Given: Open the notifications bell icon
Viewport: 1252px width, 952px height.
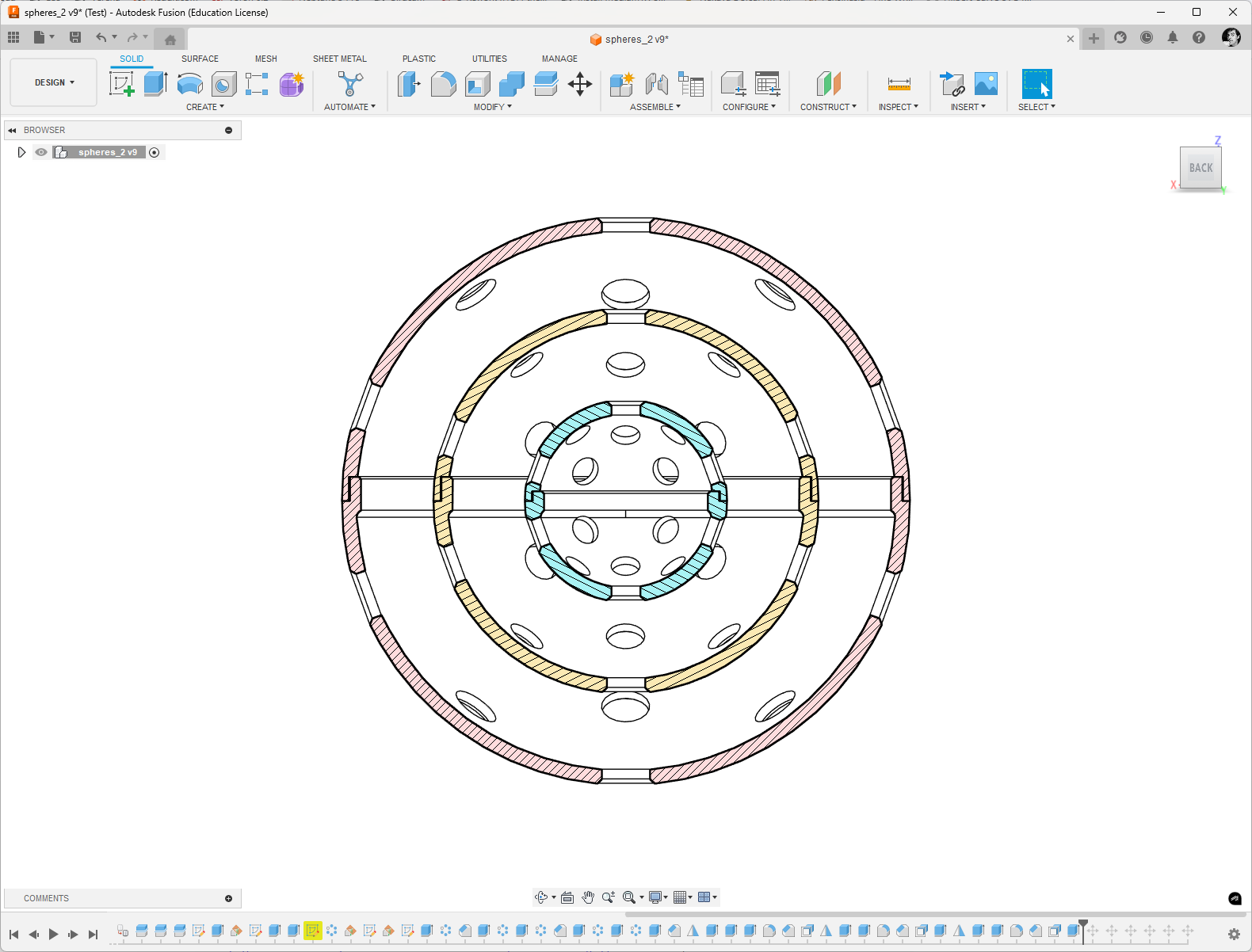Looking at the screenshot, I should pos(1173,37).
